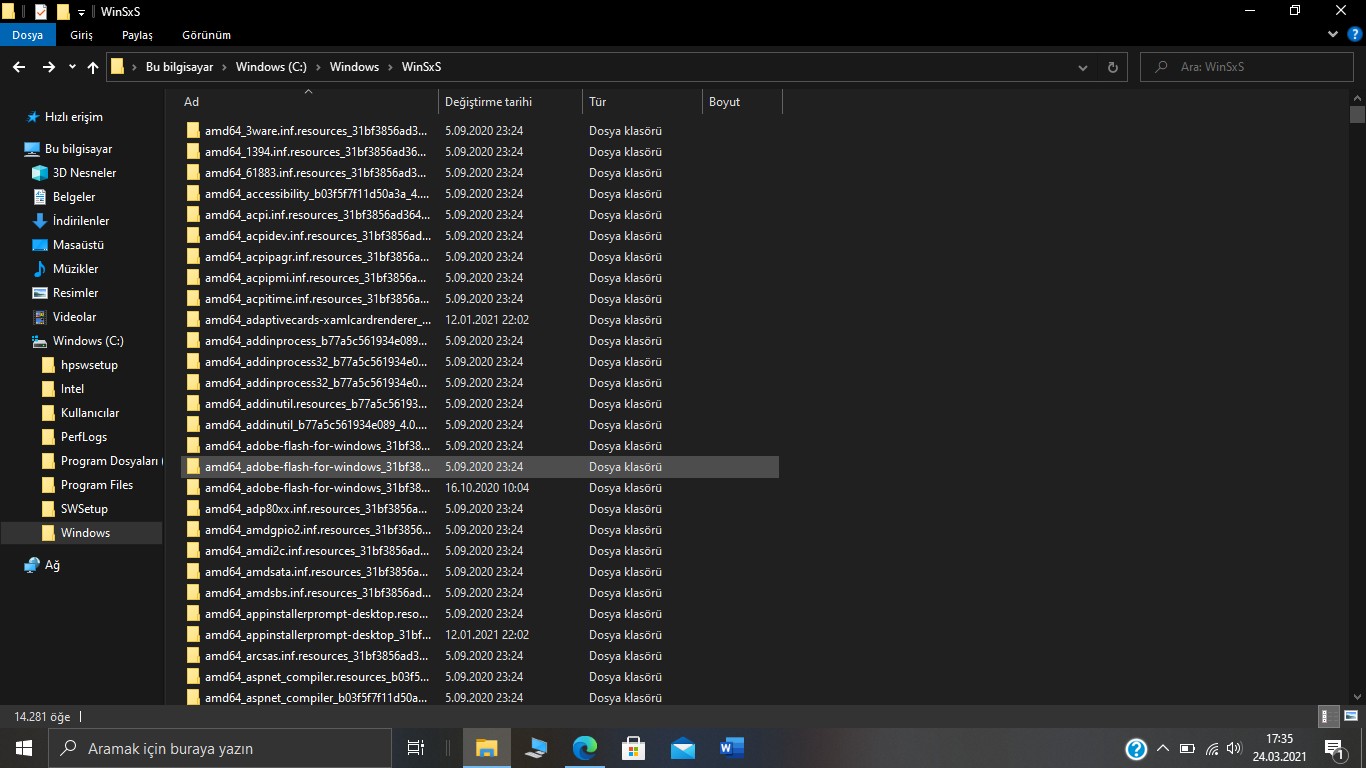Click folder icon of amd64_amdsbs.inf.resources
The width and height of the screenshot is (1366, 768).
(194, 593)
